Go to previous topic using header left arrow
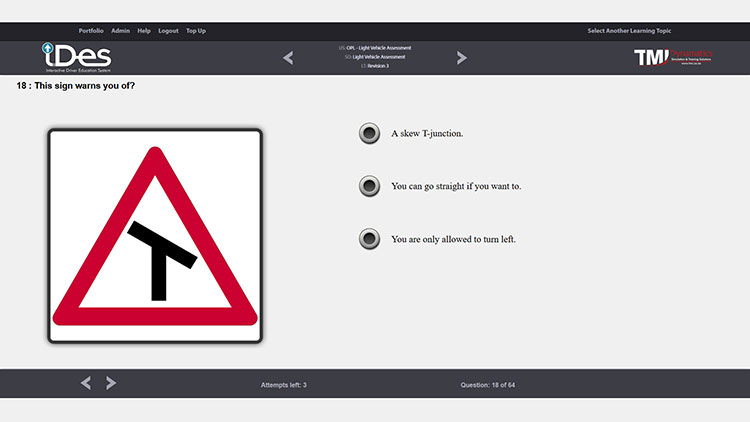The image size is (750, 422). pos(288,58)
